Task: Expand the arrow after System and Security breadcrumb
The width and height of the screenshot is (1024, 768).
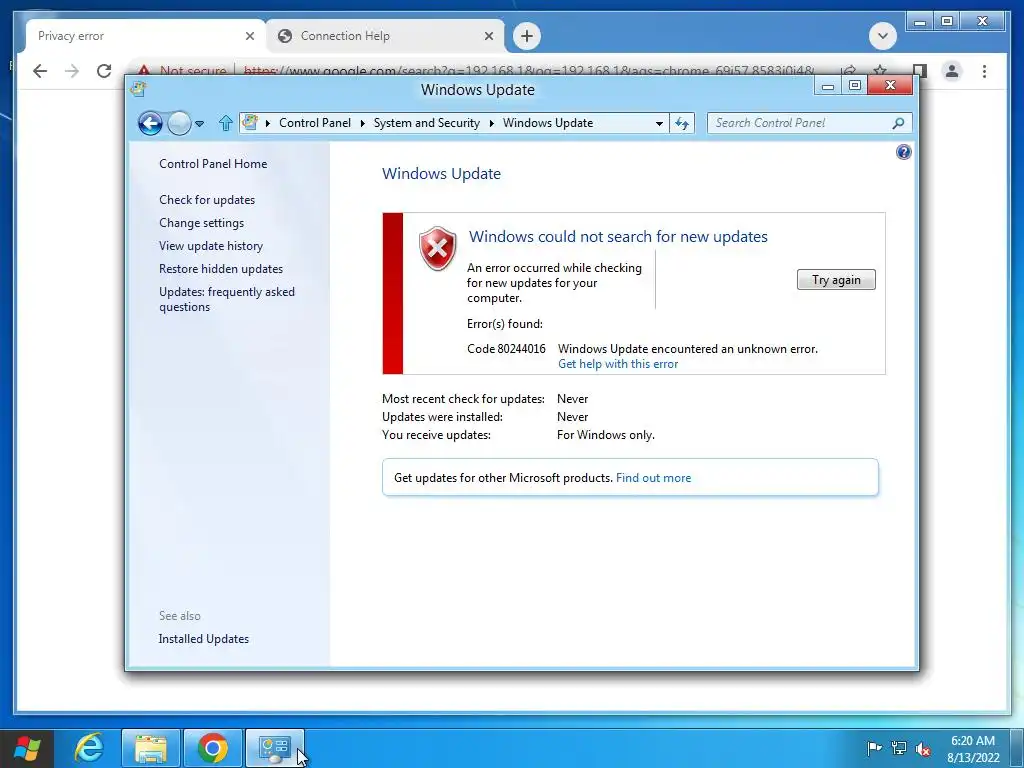Action: (492, 123)
